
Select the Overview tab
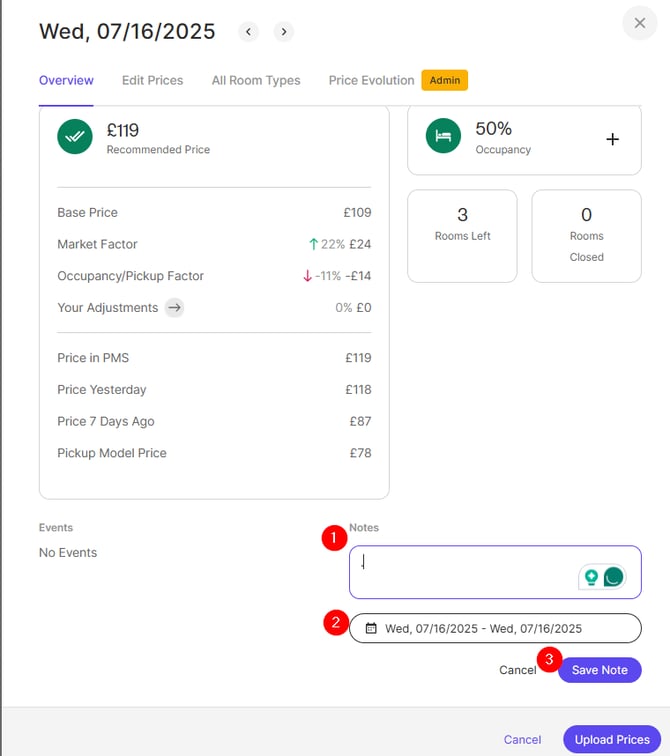point(66,80)
